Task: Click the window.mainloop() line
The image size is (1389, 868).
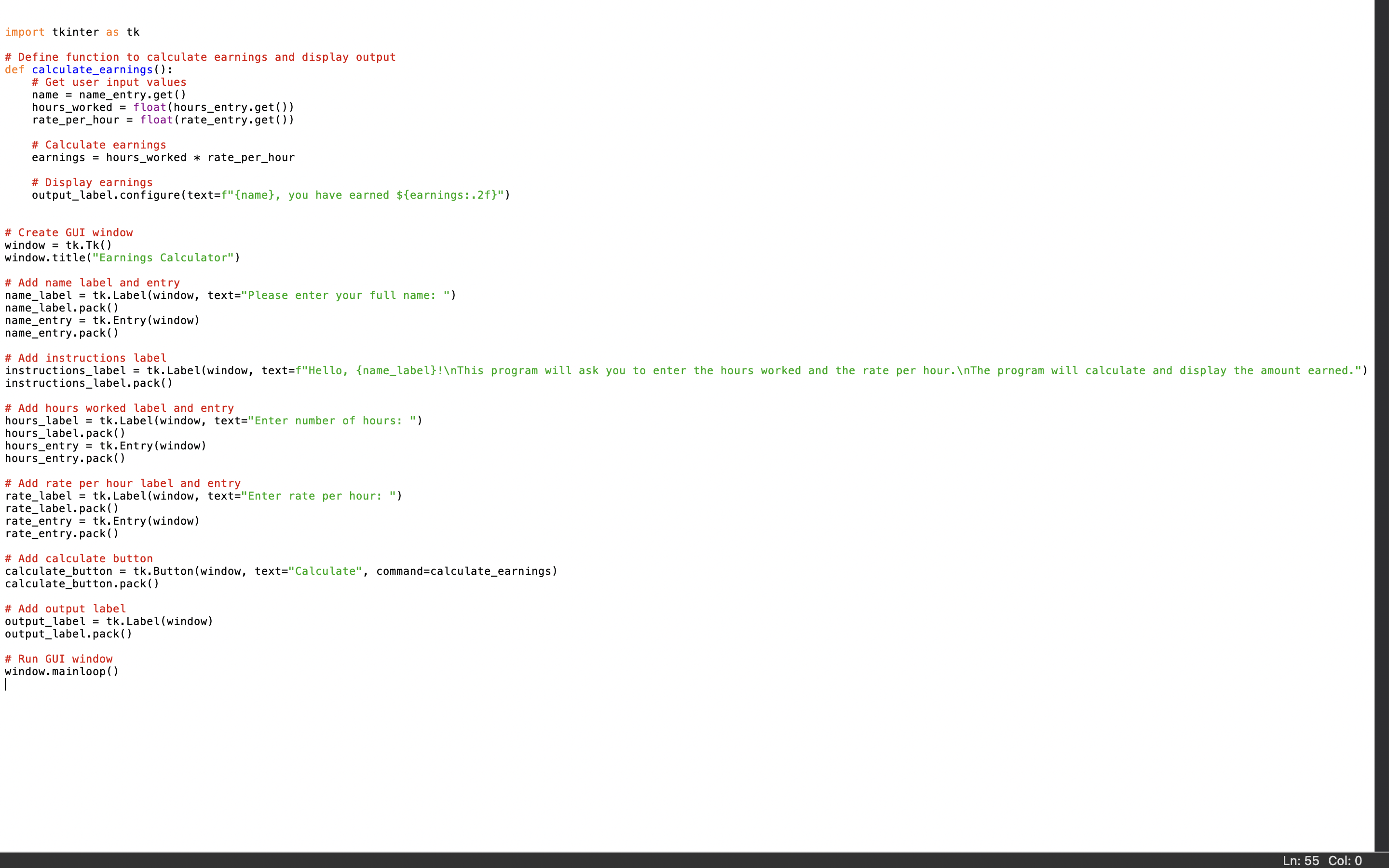Action: tap(61, 672)
